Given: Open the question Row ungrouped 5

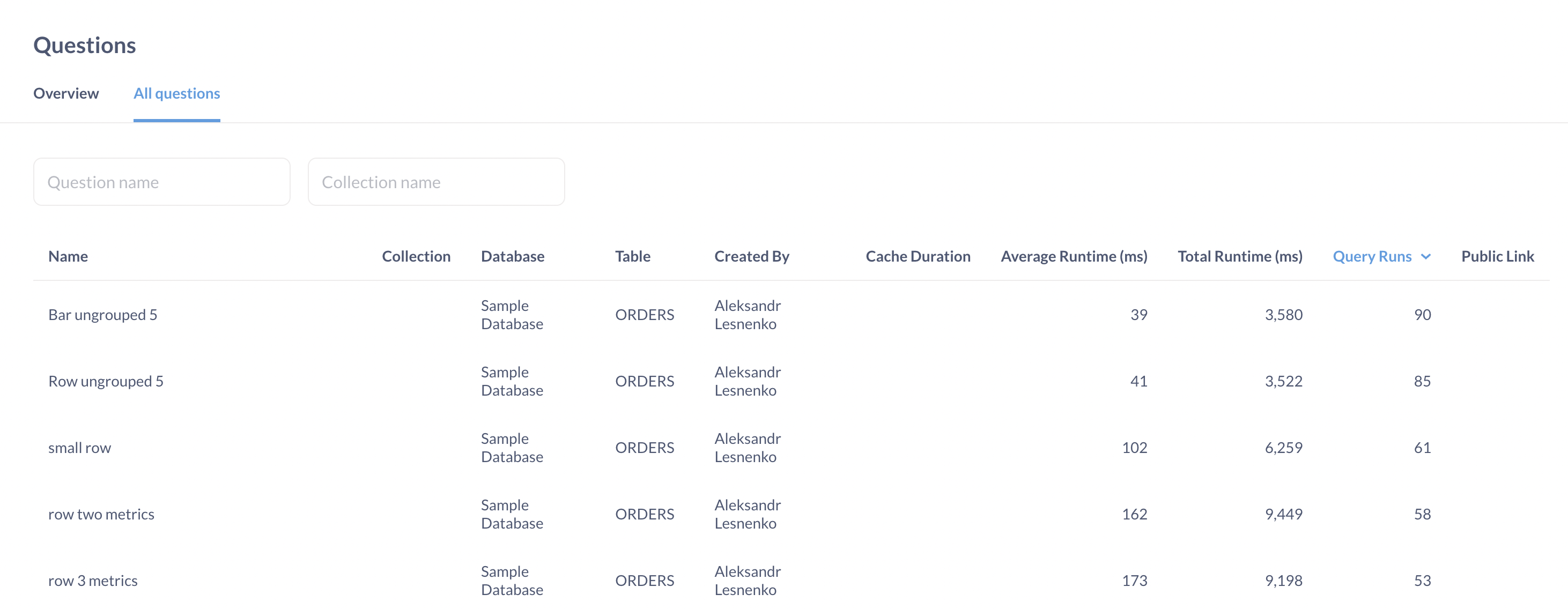Looking at the screenshot, I should pos(106,381).
